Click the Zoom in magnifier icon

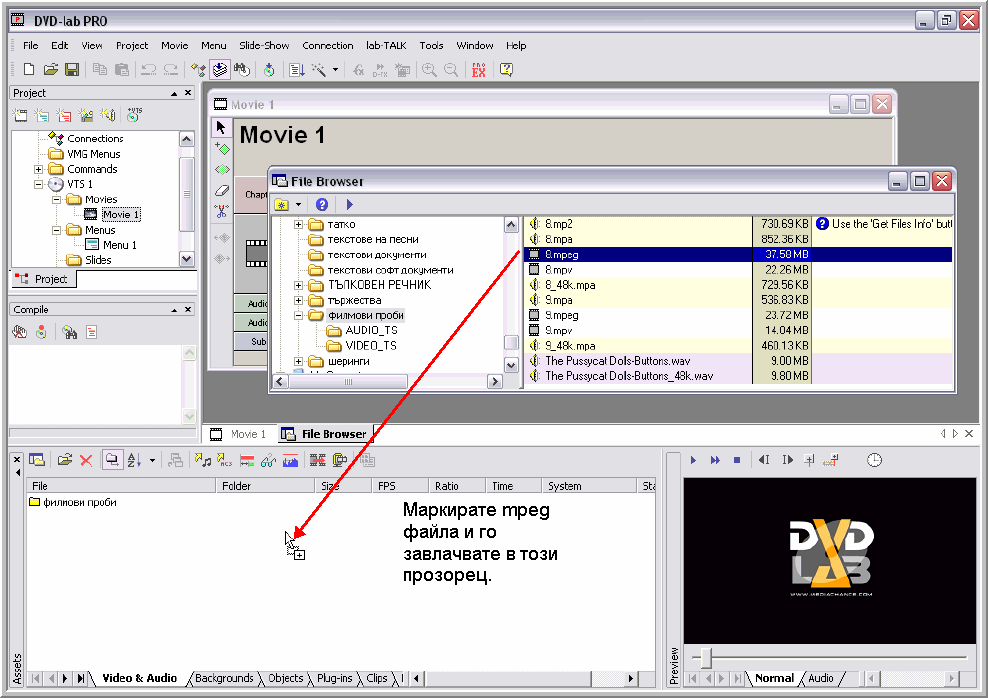click(429, 69)
